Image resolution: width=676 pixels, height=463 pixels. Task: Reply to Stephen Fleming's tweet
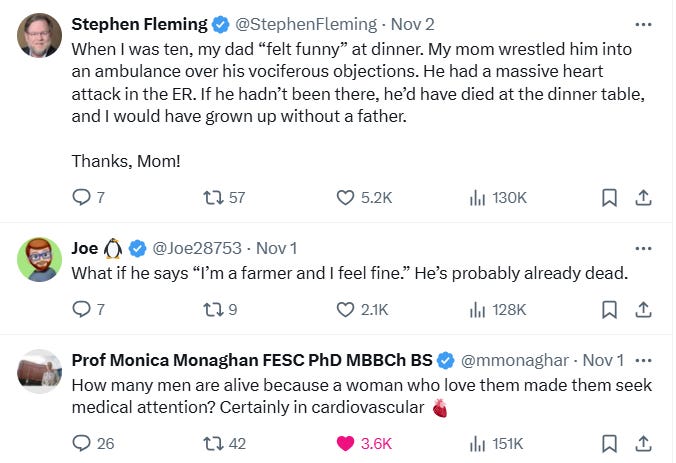pyautogui.click(x=82, y=198)
